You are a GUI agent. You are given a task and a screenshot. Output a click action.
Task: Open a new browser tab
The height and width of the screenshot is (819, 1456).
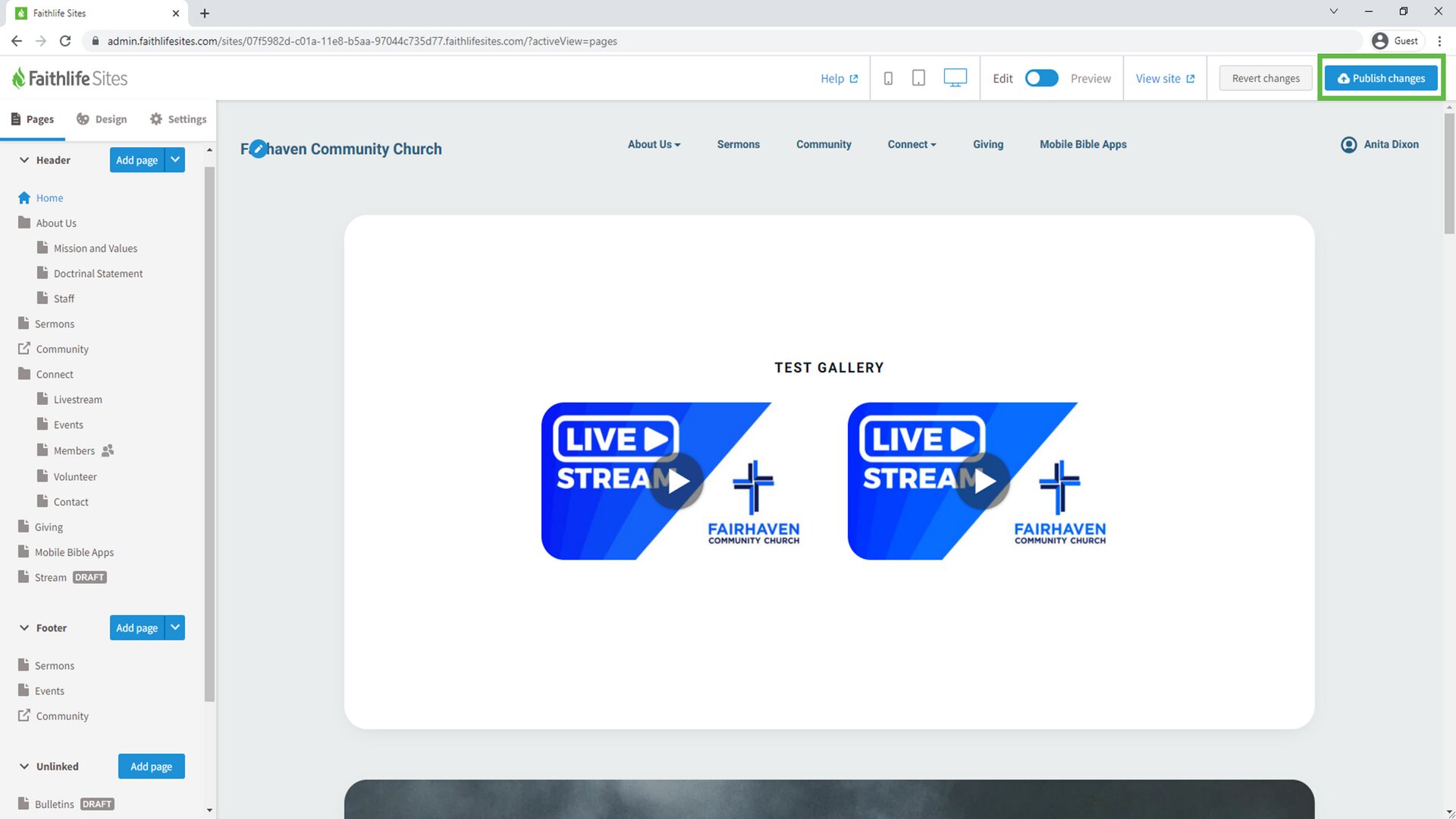tap(205, 13)
